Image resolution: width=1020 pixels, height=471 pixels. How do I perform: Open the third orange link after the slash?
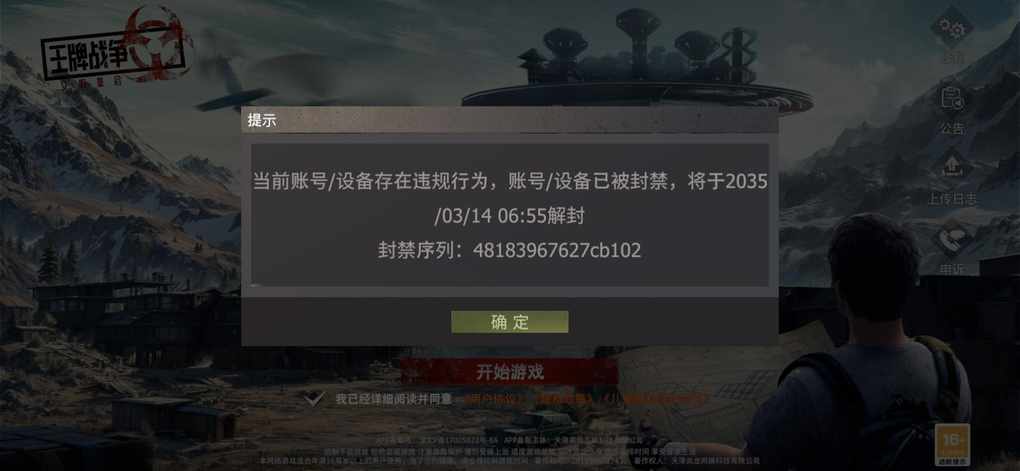point(662,399)
